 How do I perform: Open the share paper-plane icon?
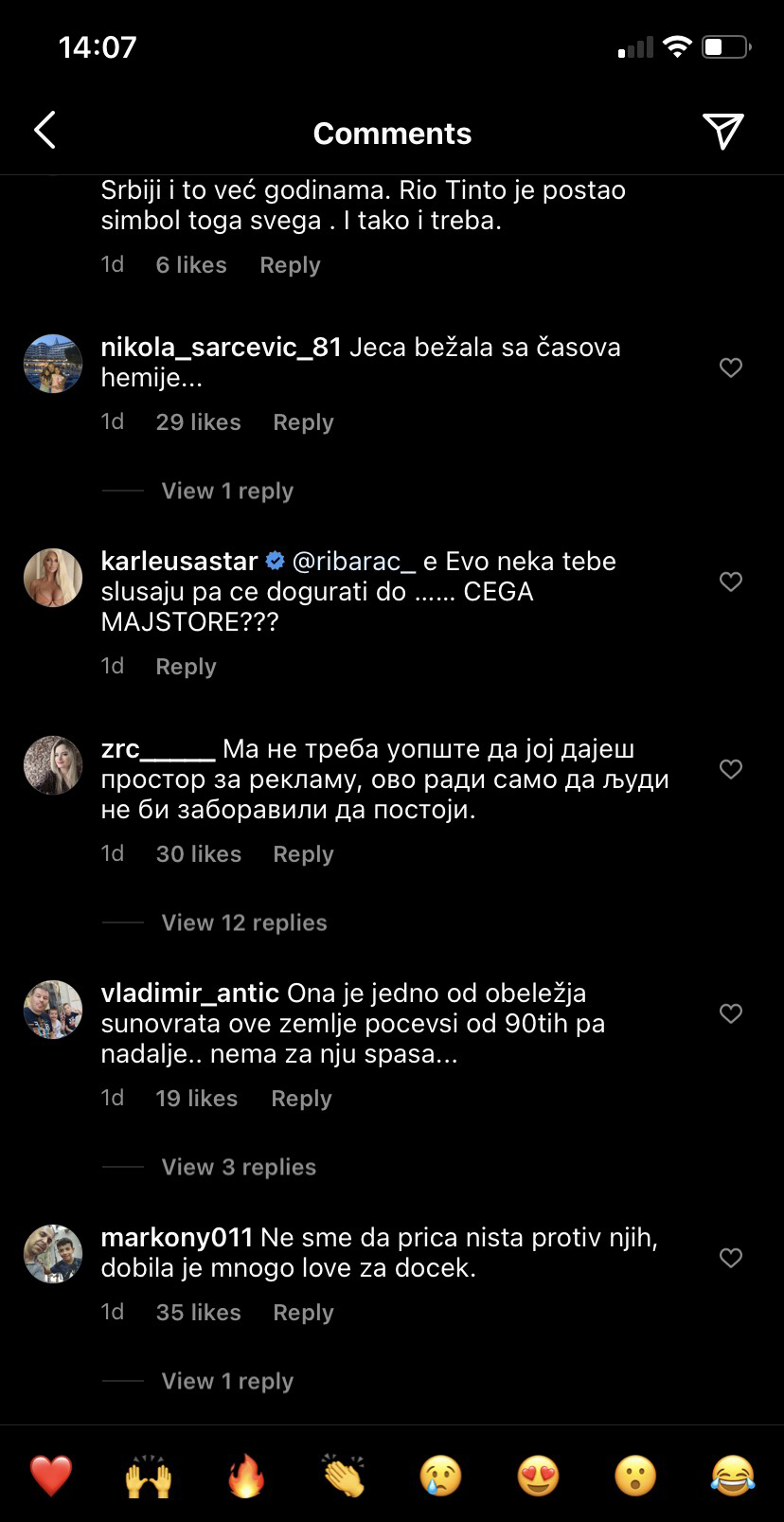(722, 132)
